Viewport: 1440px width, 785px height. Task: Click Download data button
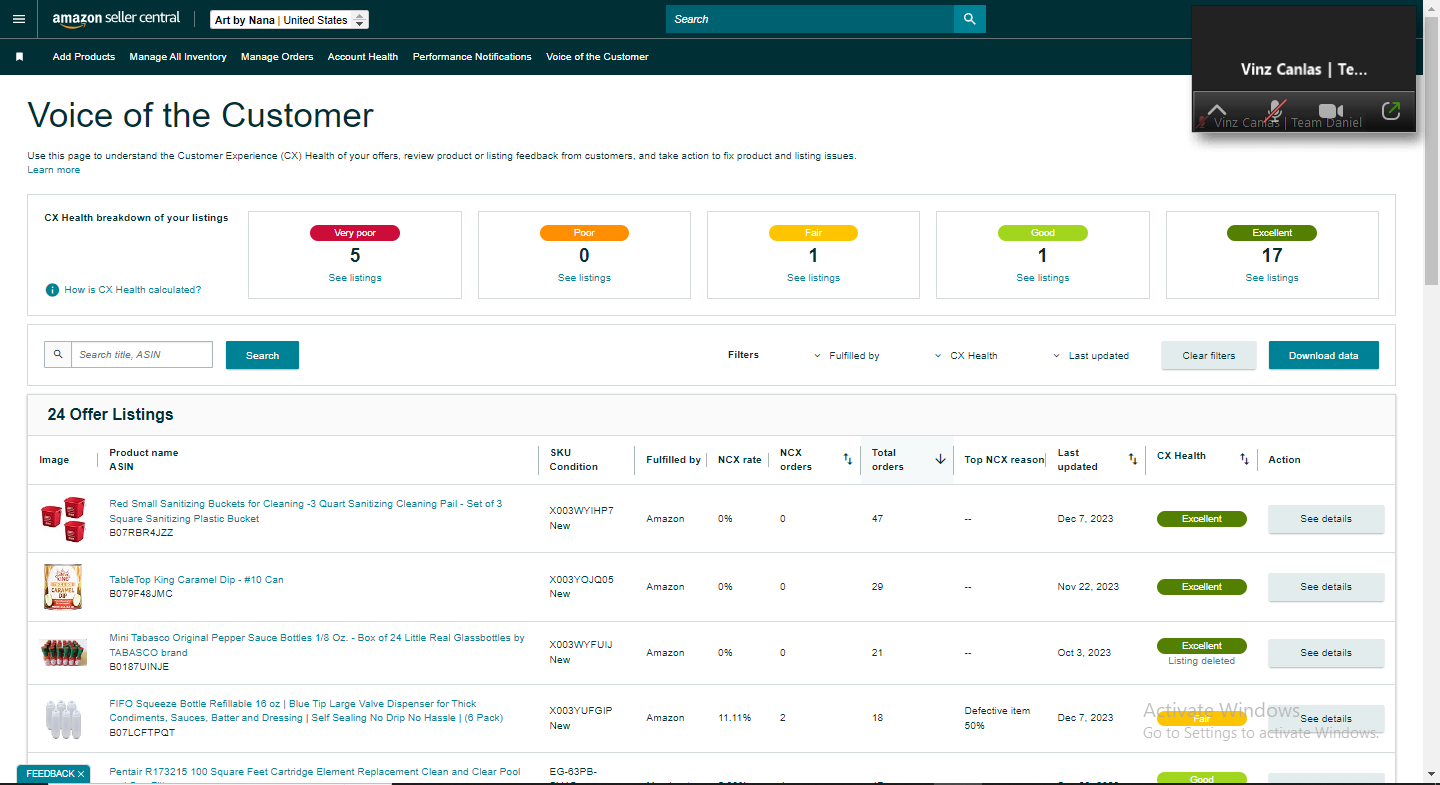(x=1324, y=355)
